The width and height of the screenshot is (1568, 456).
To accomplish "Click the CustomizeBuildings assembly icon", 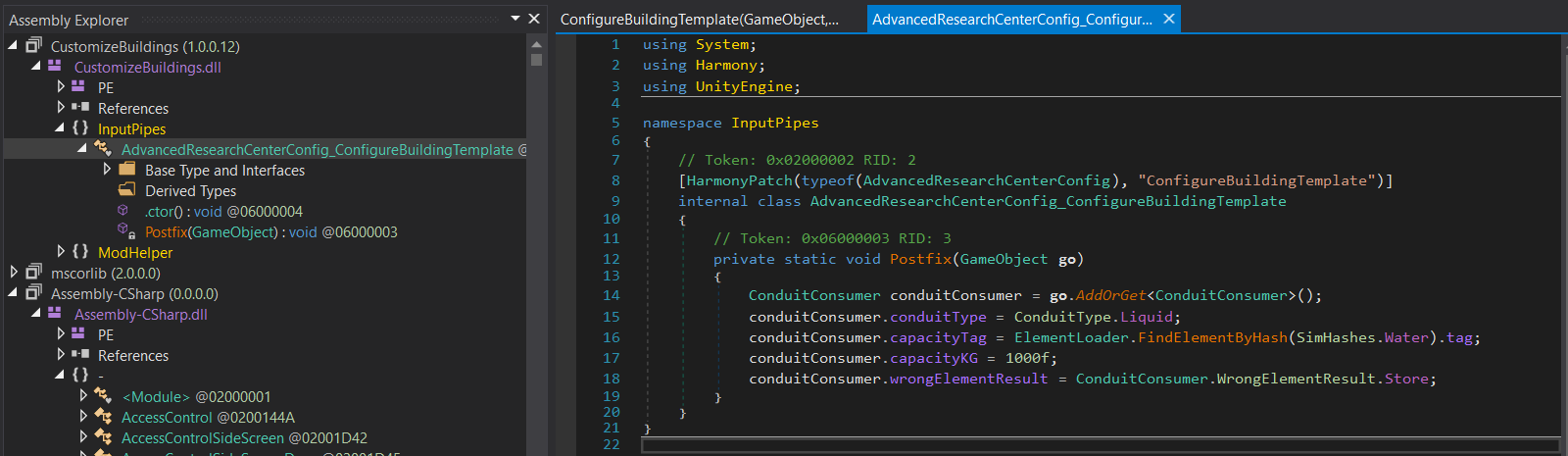I will [34, 46].
